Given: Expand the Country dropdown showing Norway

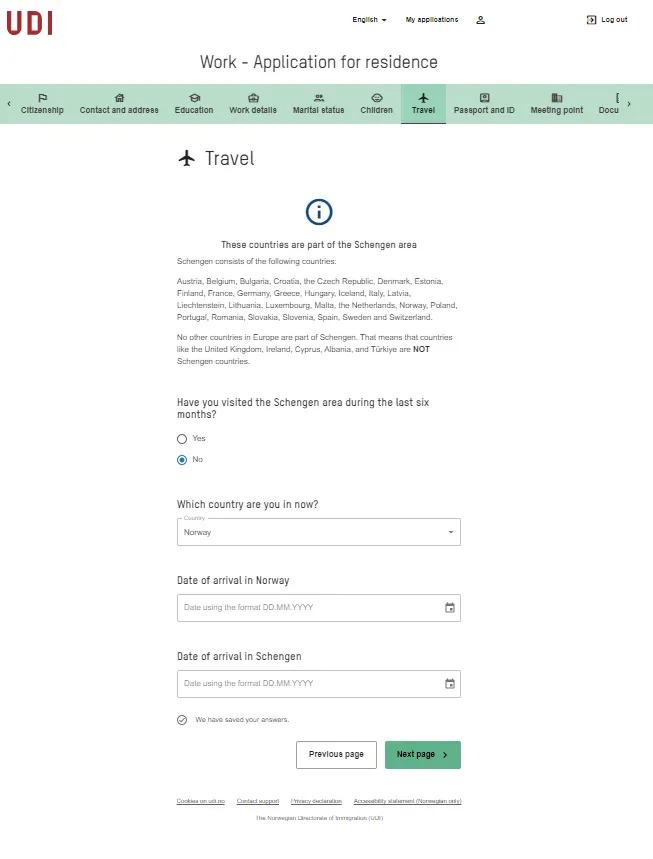Looking at the screenshot, I should coord(319,532).
